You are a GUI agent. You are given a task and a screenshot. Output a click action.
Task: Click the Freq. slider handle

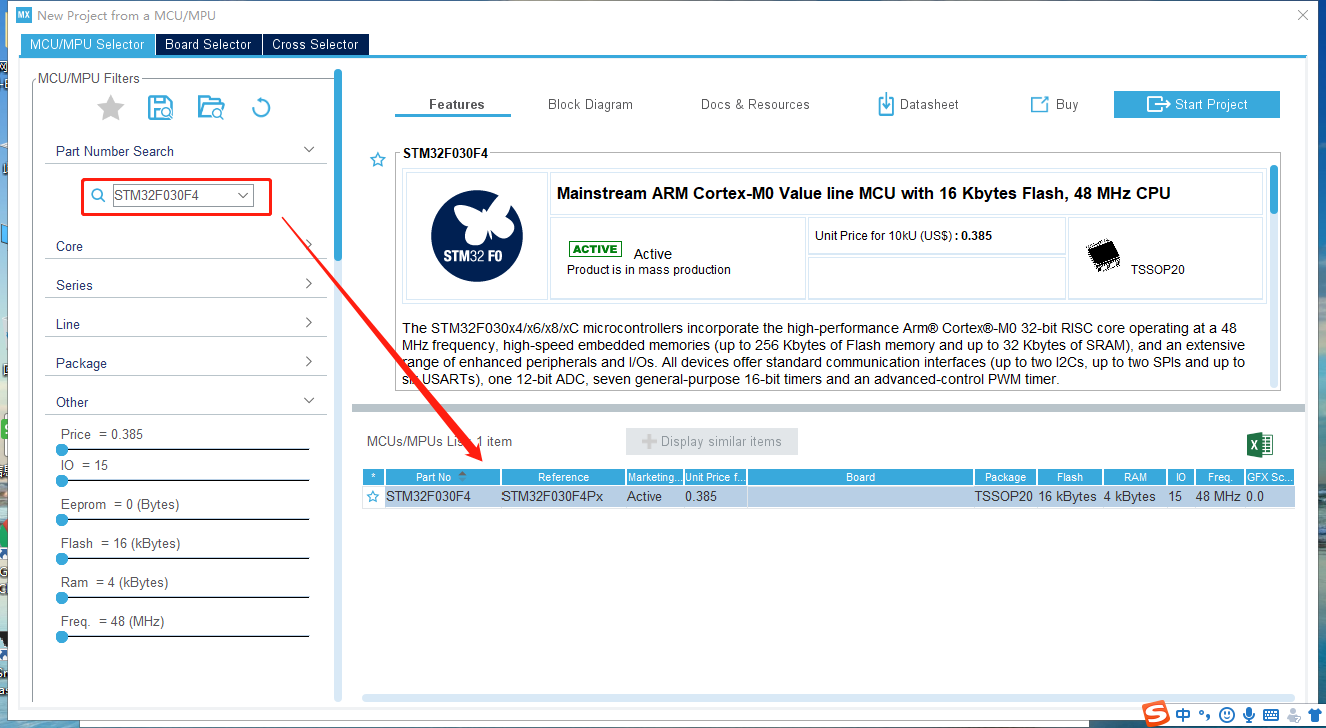62,637
